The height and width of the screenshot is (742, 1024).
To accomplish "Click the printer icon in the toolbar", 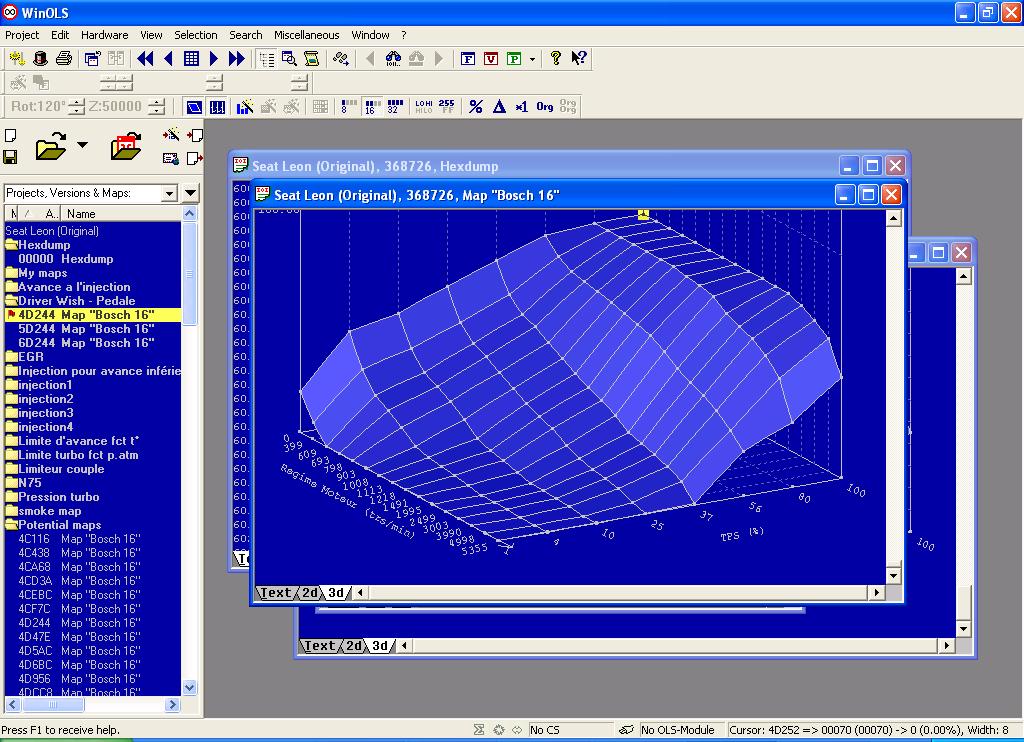I will pos(63,59).
